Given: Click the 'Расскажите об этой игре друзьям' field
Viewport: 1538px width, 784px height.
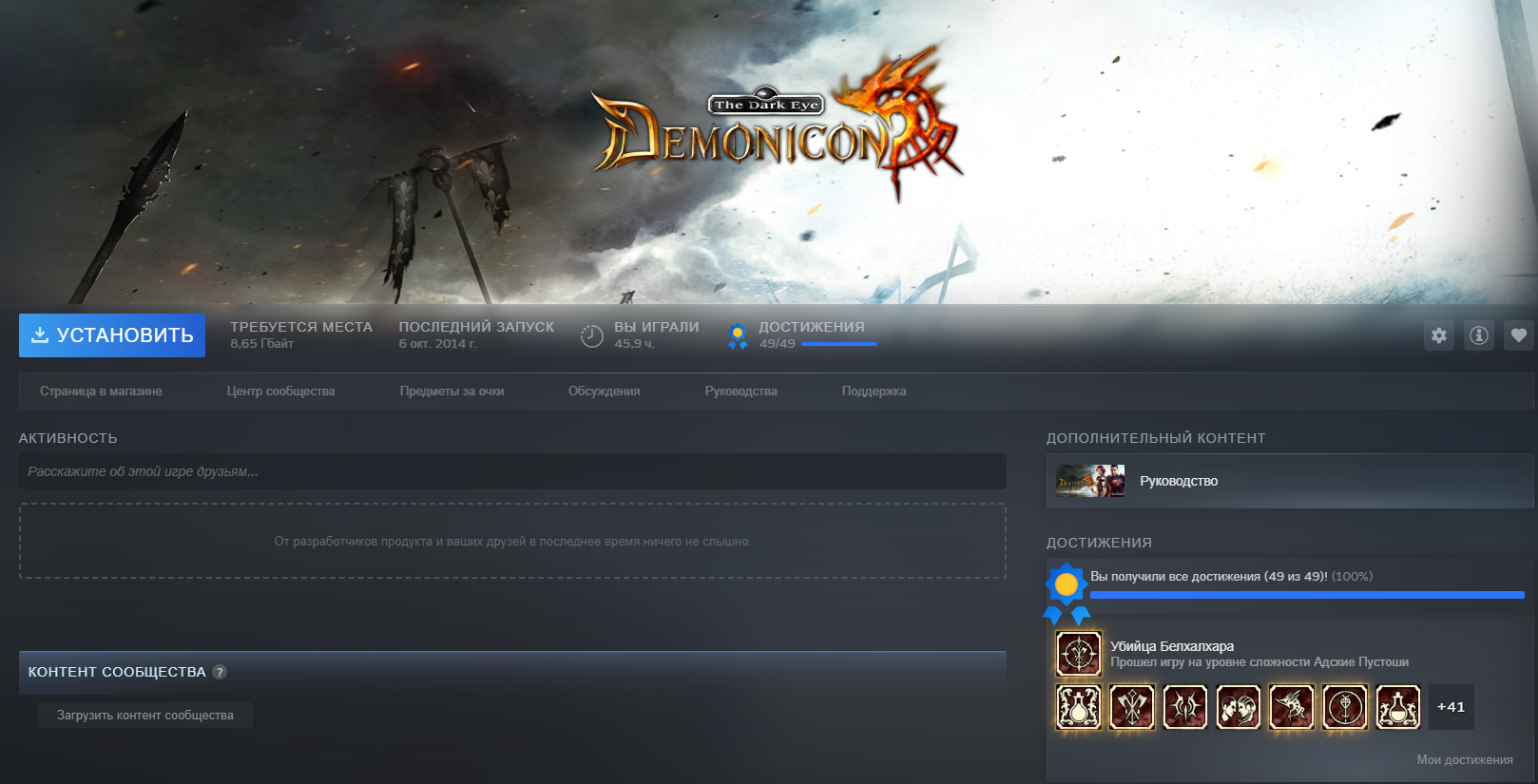Looking at the screenshot, I should [512, 471].
